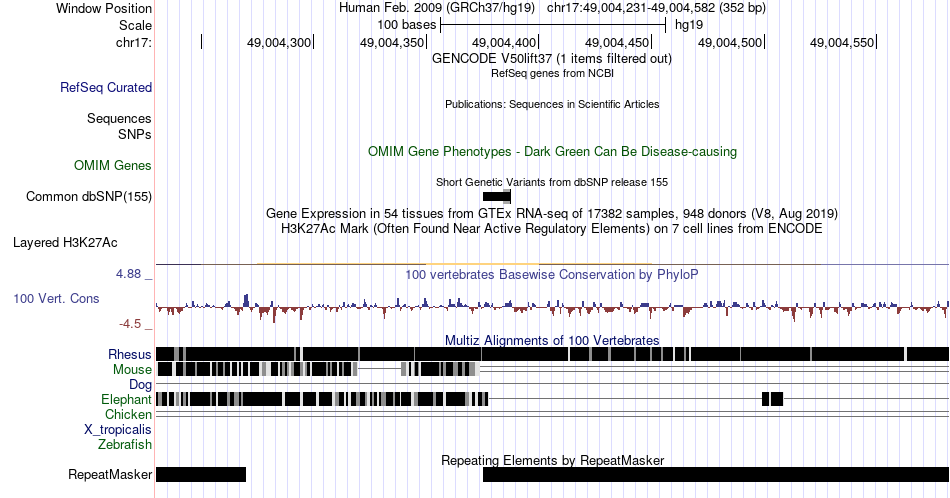Screen dimensions: 950x498
Task: Click the left RepeatMasker block
Action: pos(201,474)
